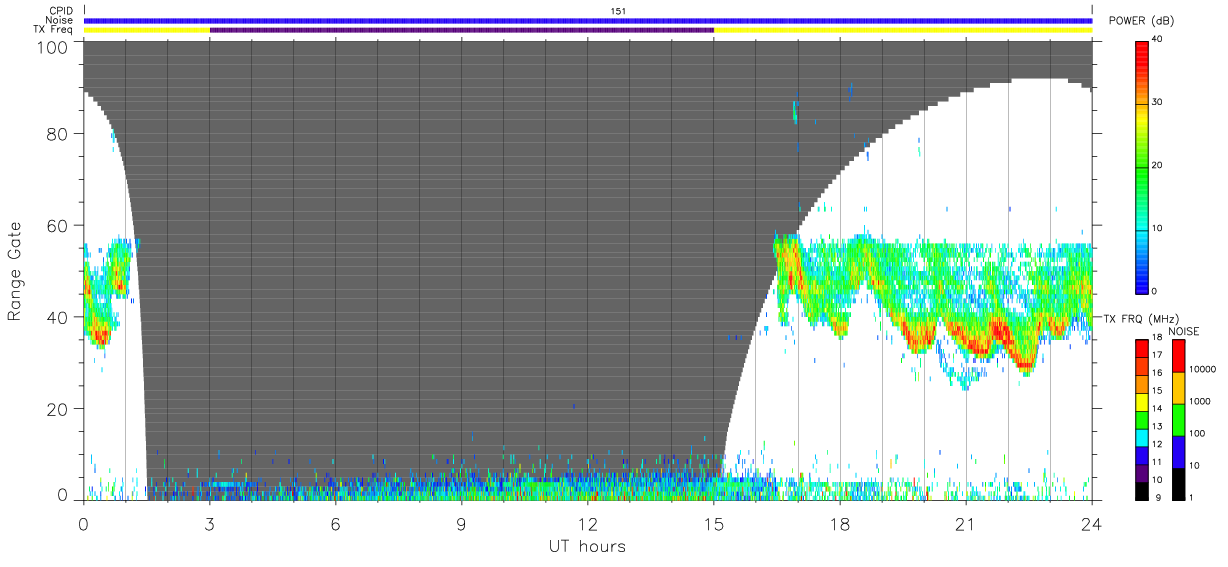Viewport: 1228px width, 567px height.
Task: Click the CPID label
Action: pos(60,11)
